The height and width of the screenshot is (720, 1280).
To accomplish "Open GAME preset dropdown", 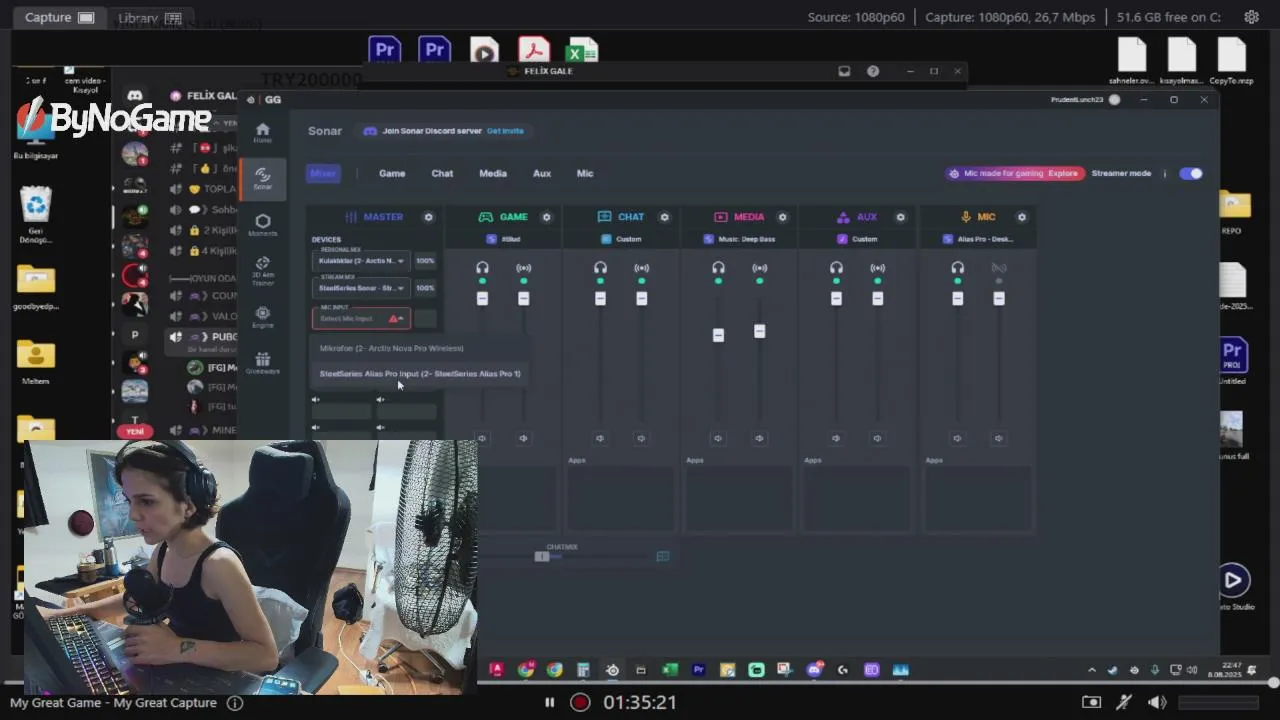I will tap(503, 239).
